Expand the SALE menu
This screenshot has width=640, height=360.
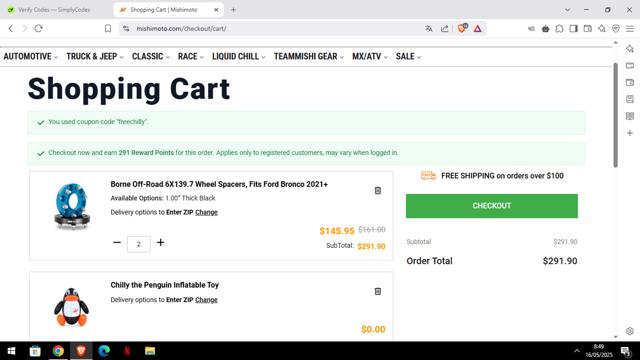coord(408,56)
